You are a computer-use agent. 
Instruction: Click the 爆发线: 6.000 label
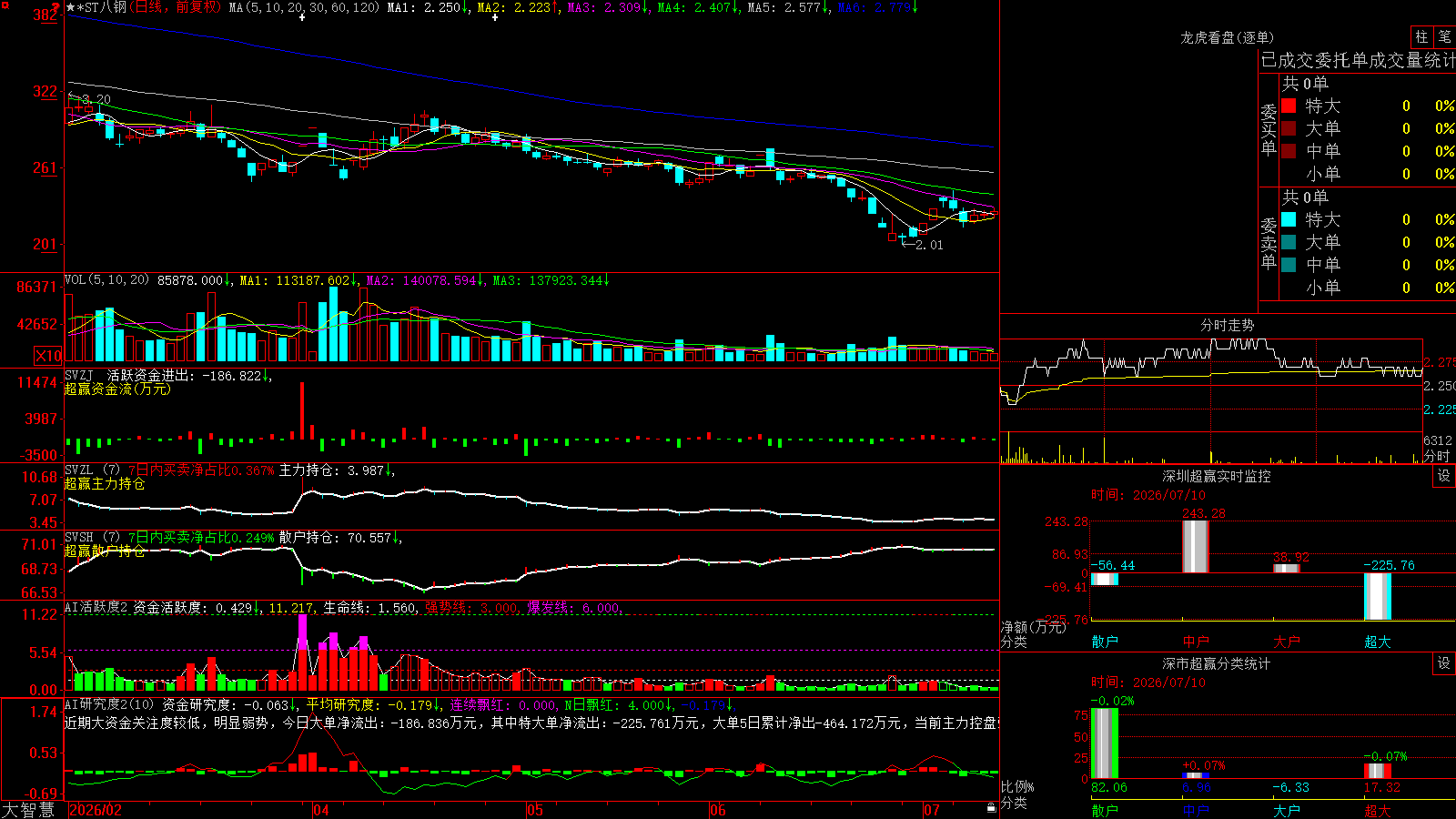tap(575, 608)
